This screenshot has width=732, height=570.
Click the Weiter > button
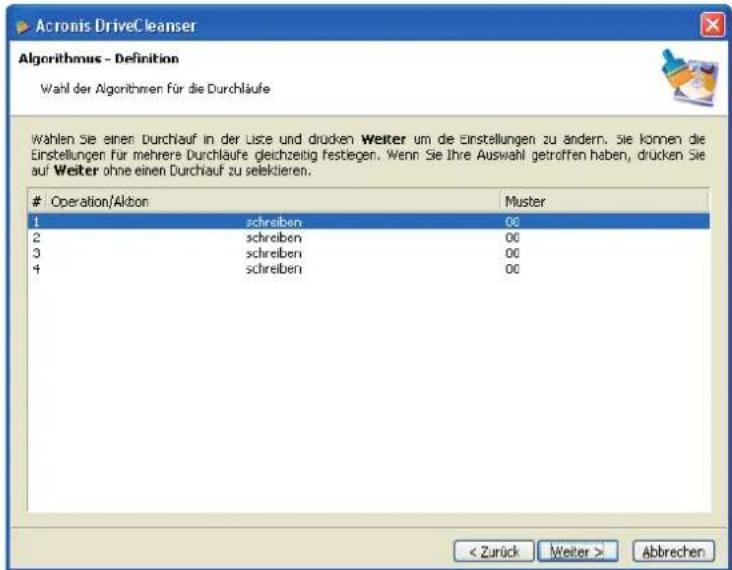[577, 552]
